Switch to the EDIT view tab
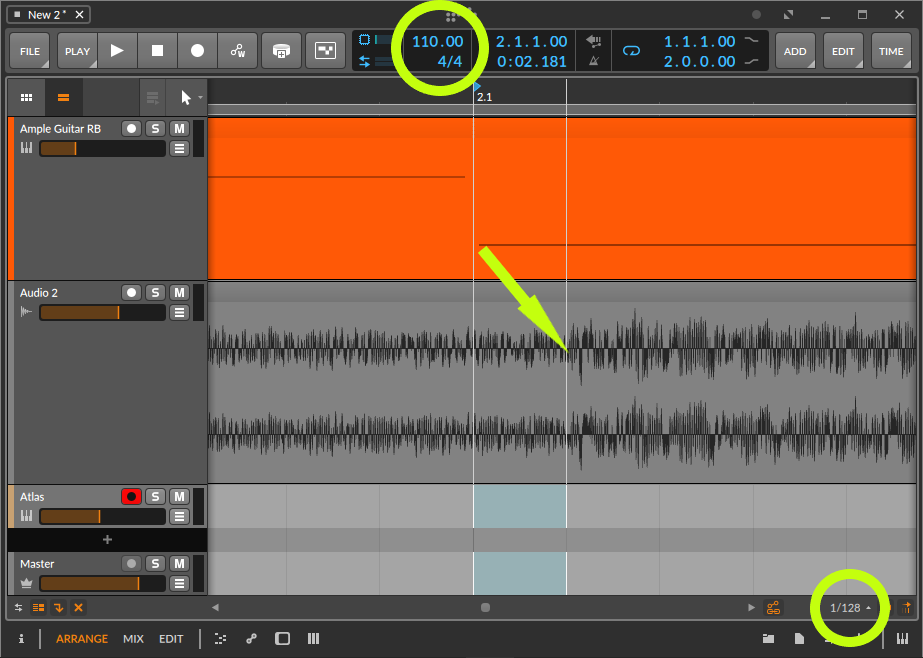923x658 pixels. tap(171, 638)
